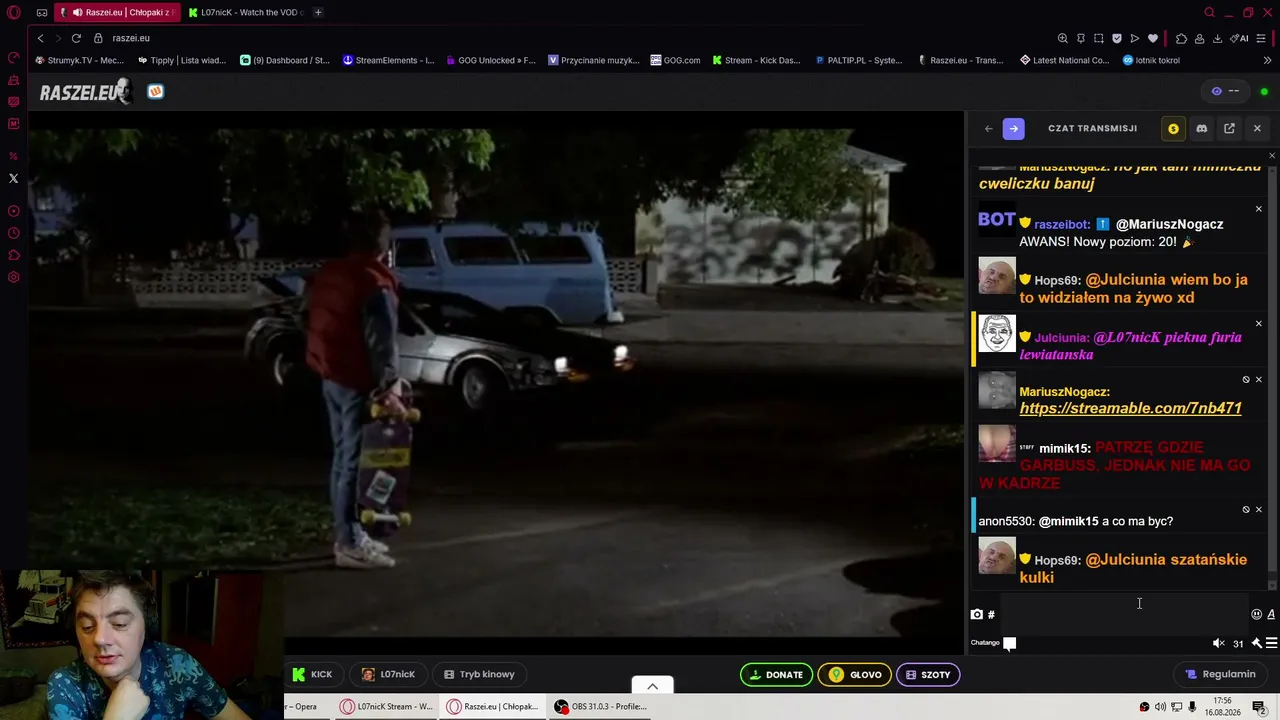Insert a hashtag with the # icon

click(x=991, y=614)
